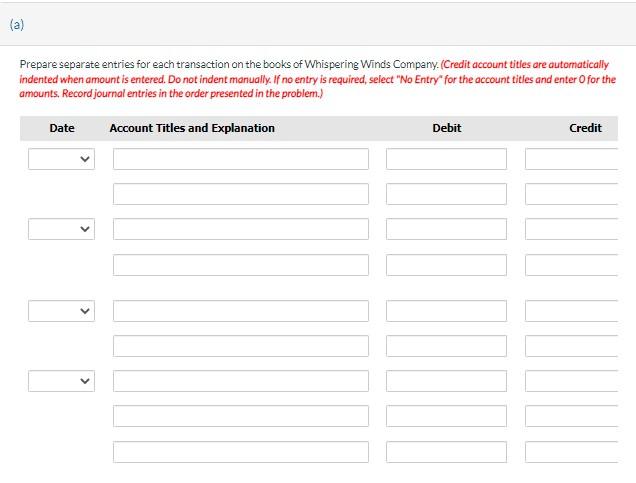Click fifth row Account Titles input field
This screenshot has width=636, height=483.
[x=241, y=311]
